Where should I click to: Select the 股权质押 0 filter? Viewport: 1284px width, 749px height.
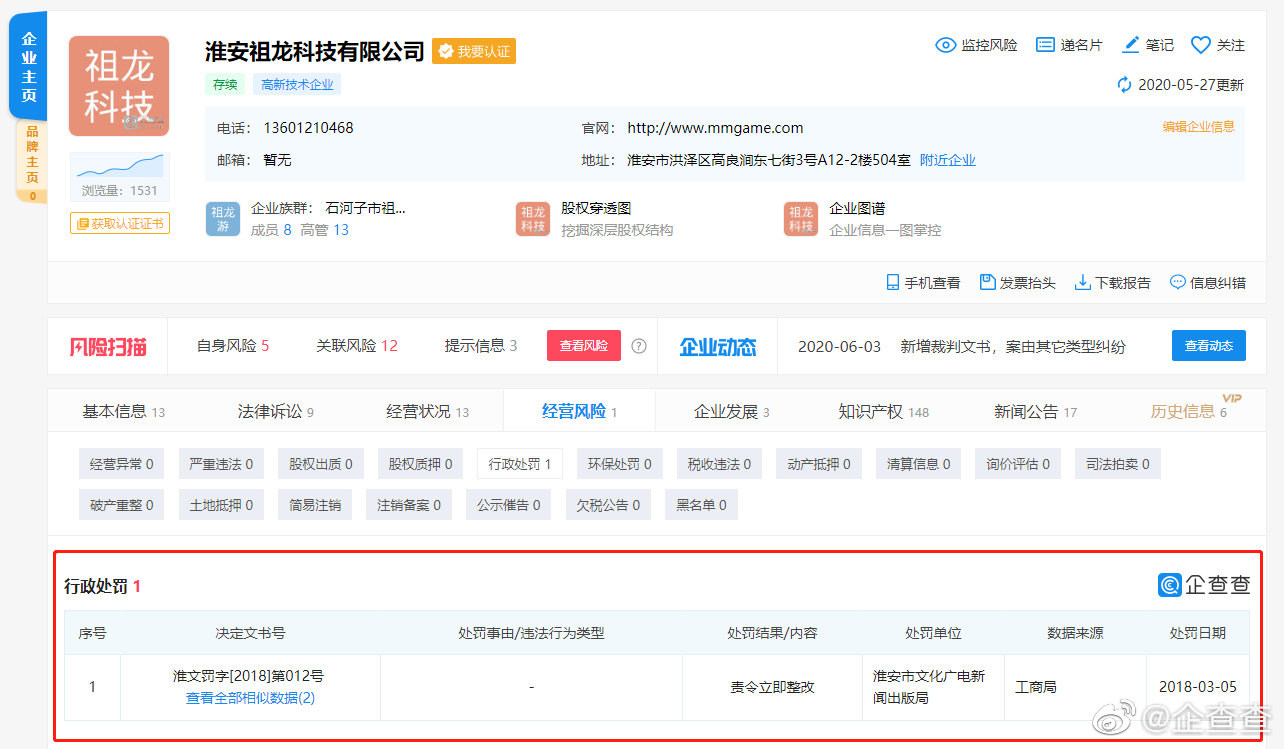pyautogui.click(x=420, y=464)
